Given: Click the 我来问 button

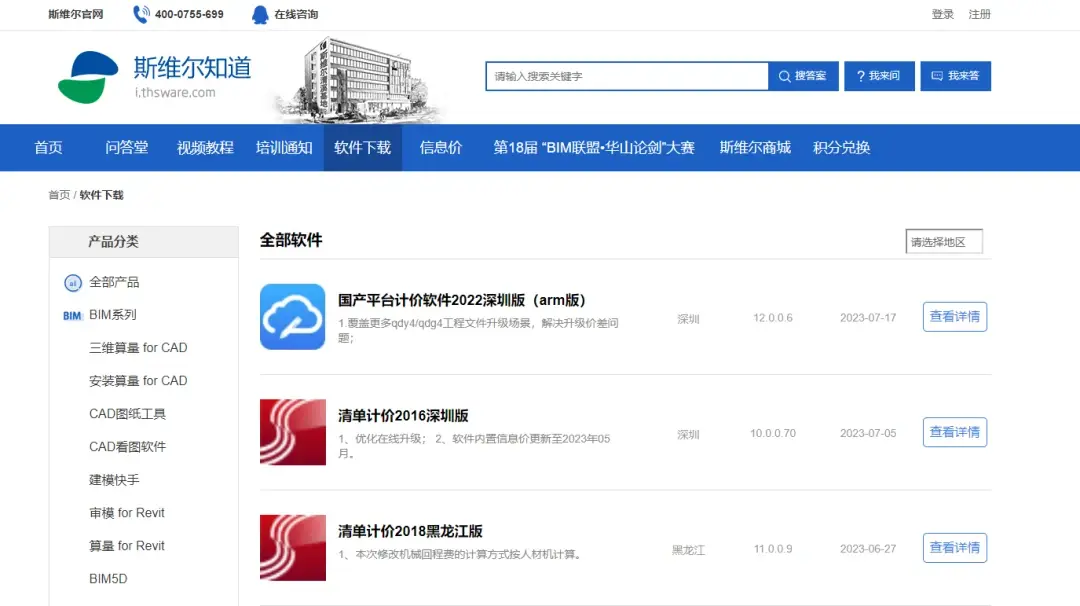Looking at the screenshot, I should point(879,76).
